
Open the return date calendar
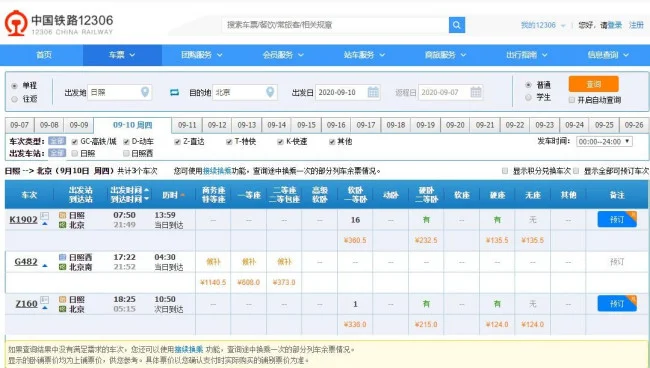pyautogui.click(x=476, y=92)
